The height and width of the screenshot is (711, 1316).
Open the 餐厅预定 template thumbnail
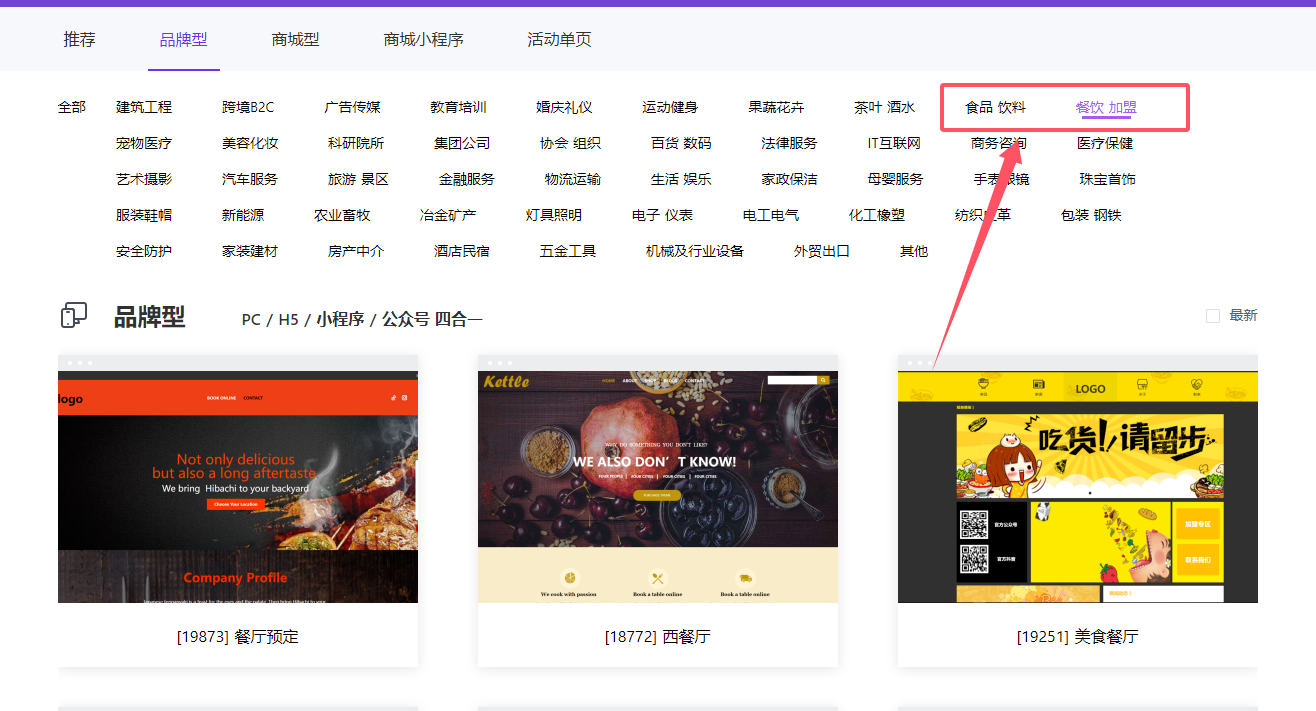click(238, 487)
